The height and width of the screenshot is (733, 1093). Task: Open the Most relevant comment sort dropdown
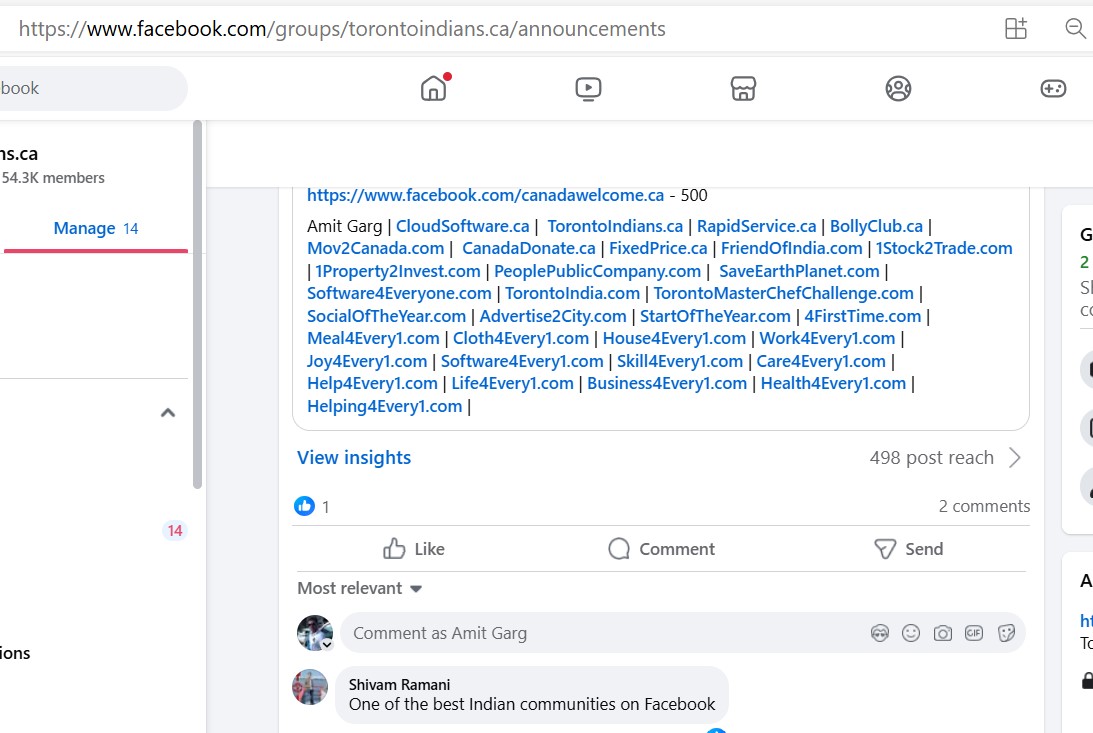pos(360,588)
